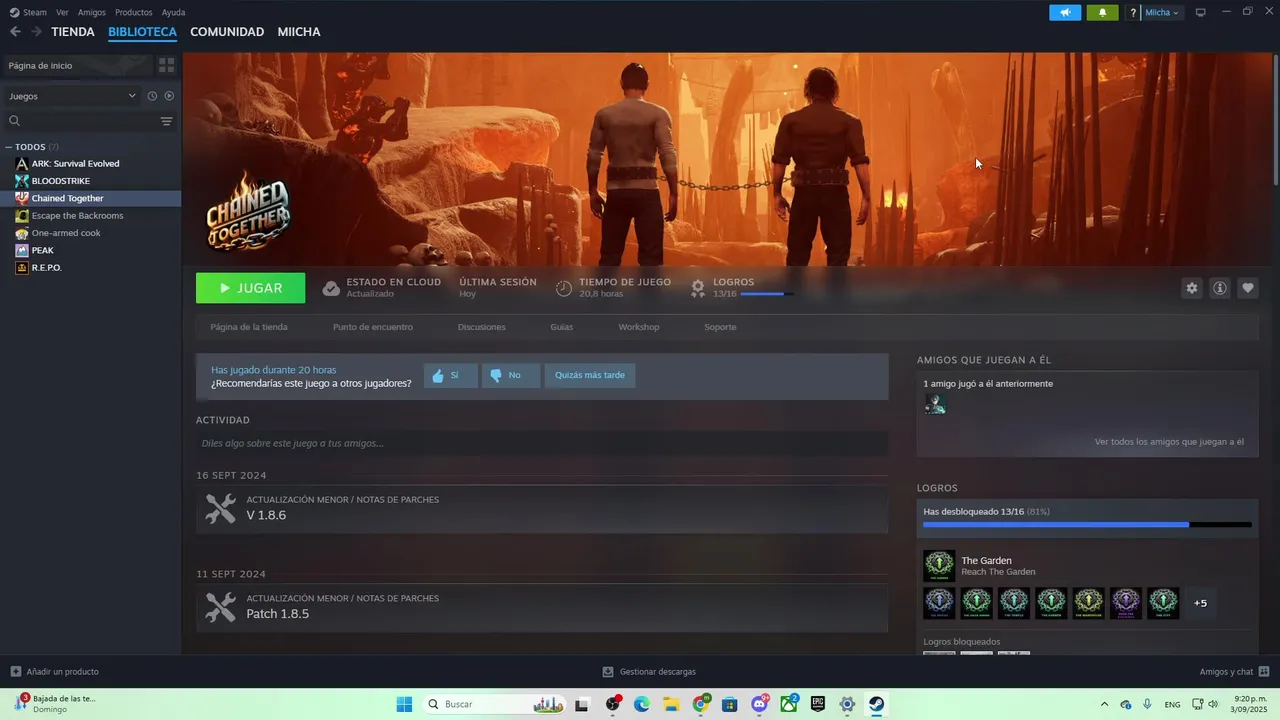The width and height of the screenshot is (1280, 720).
Task: Go forward with the right arrow
Action: (x=36, y=32)
